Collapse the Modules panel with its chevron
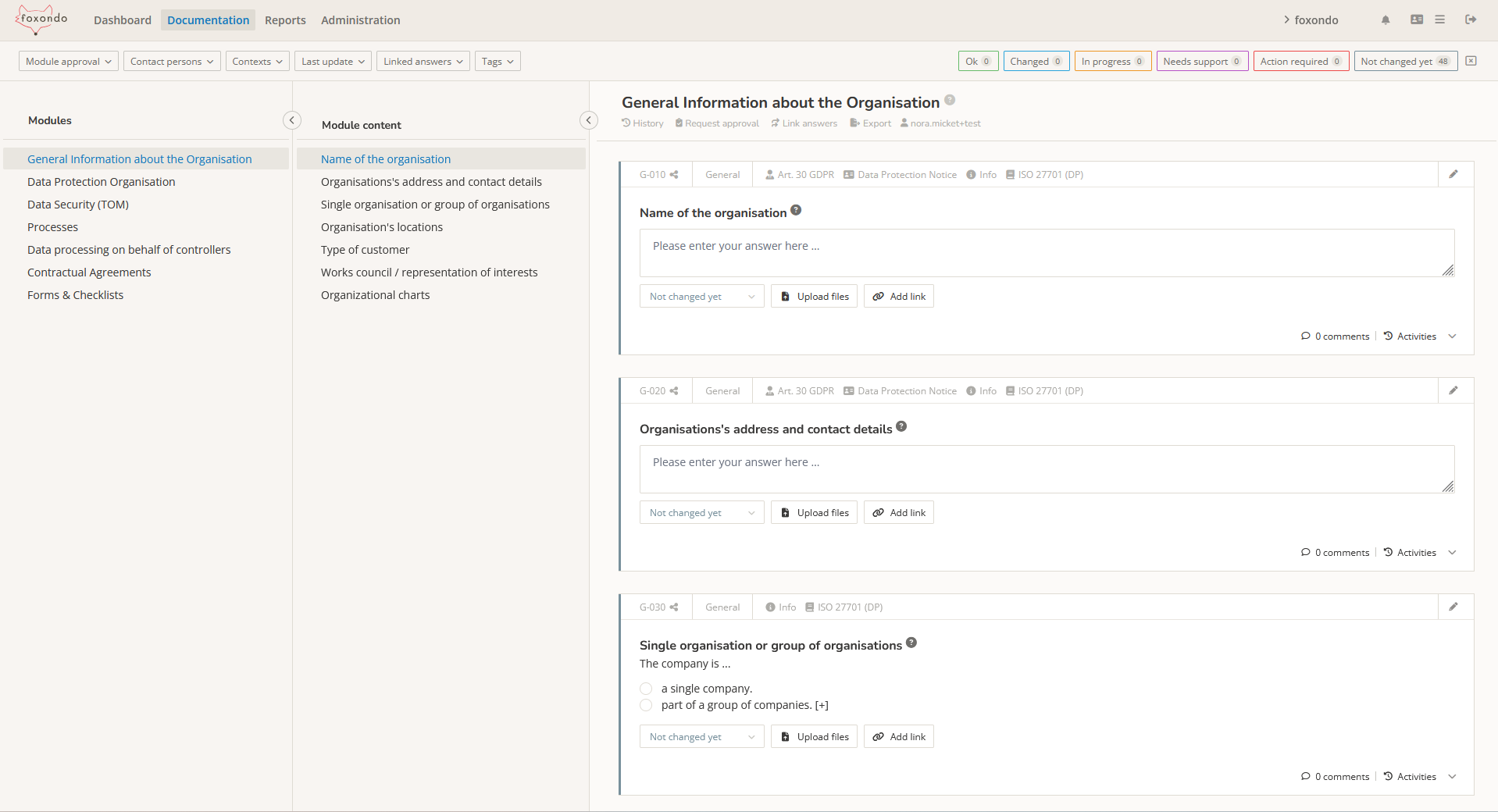The width and height of the screenshot is (1498, 812). (x=291, y=120)
